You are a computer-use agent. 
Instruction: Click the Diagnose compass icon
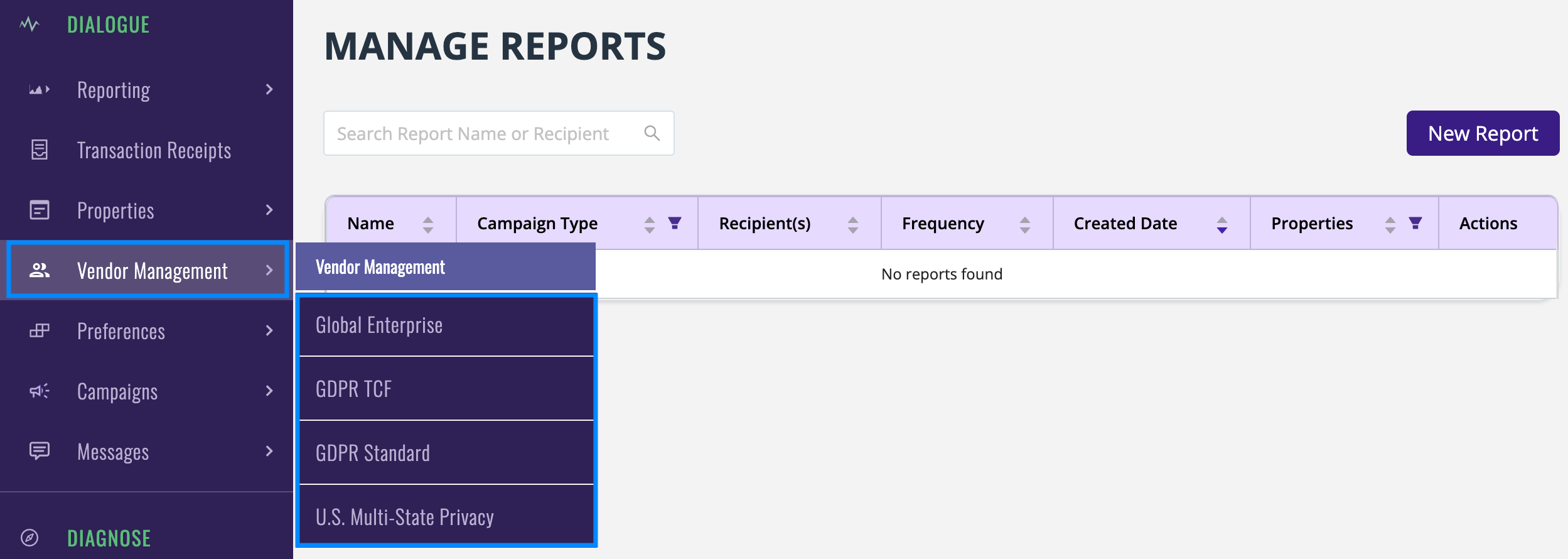pyautogui.click(x=30, y=538)
